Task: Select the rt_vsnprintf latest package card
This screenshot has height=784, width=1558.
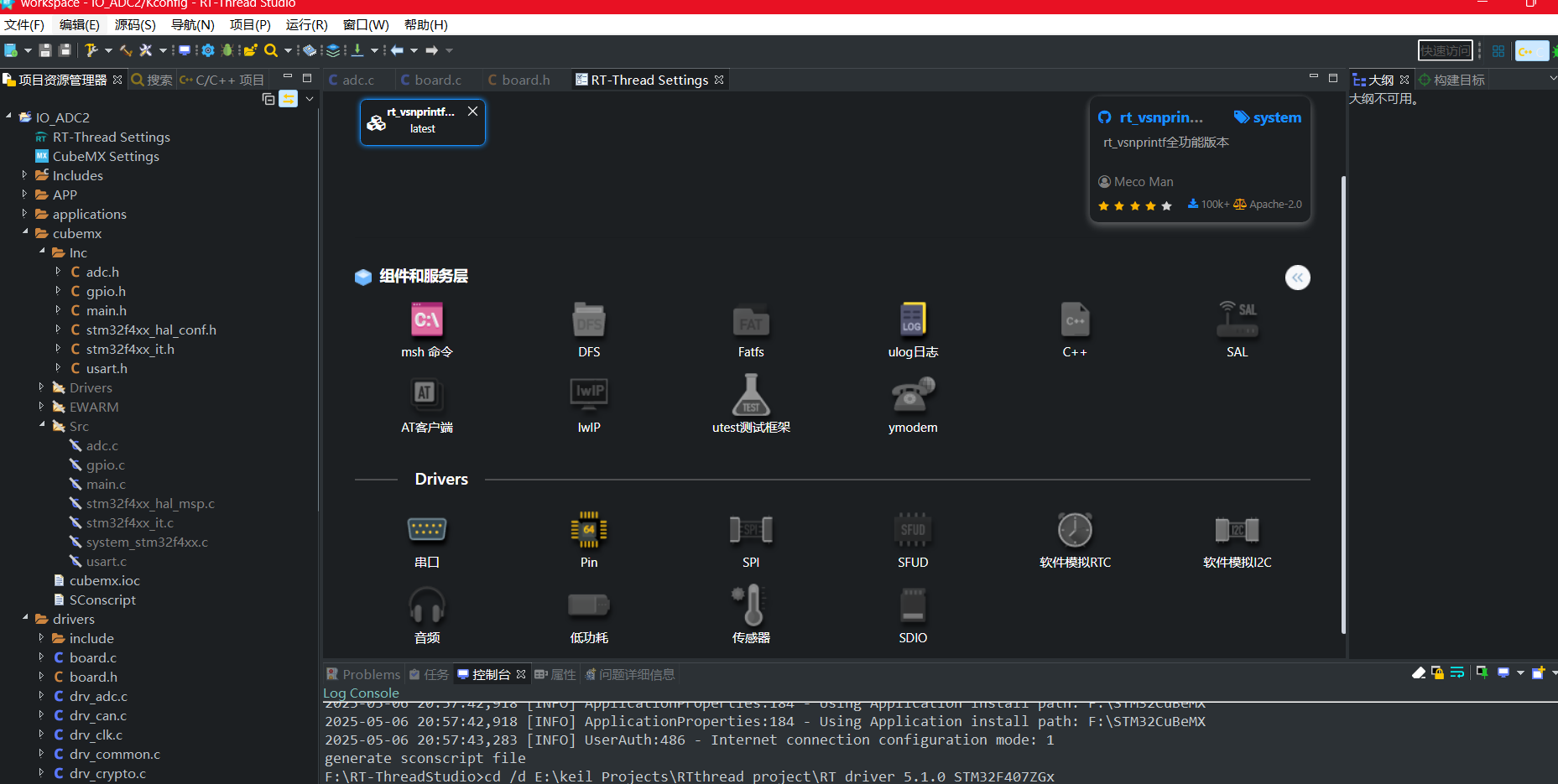Action: (423, 122)
